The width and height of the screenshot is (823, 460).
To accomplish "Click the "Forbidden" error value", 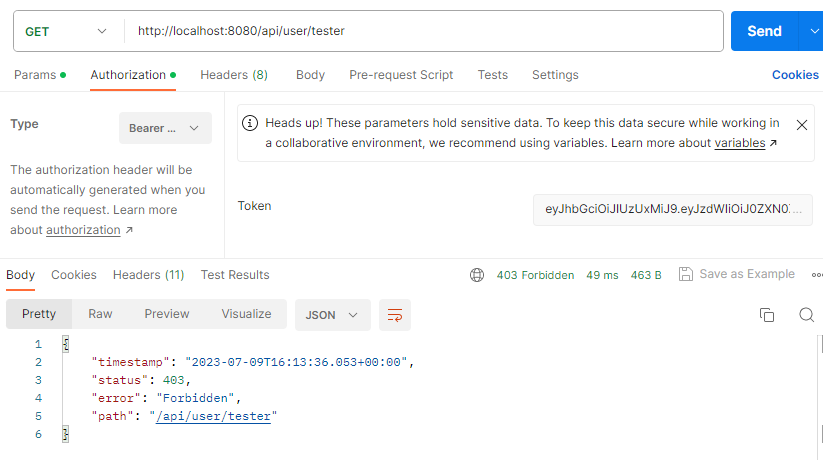I will [x=194, y=398].
